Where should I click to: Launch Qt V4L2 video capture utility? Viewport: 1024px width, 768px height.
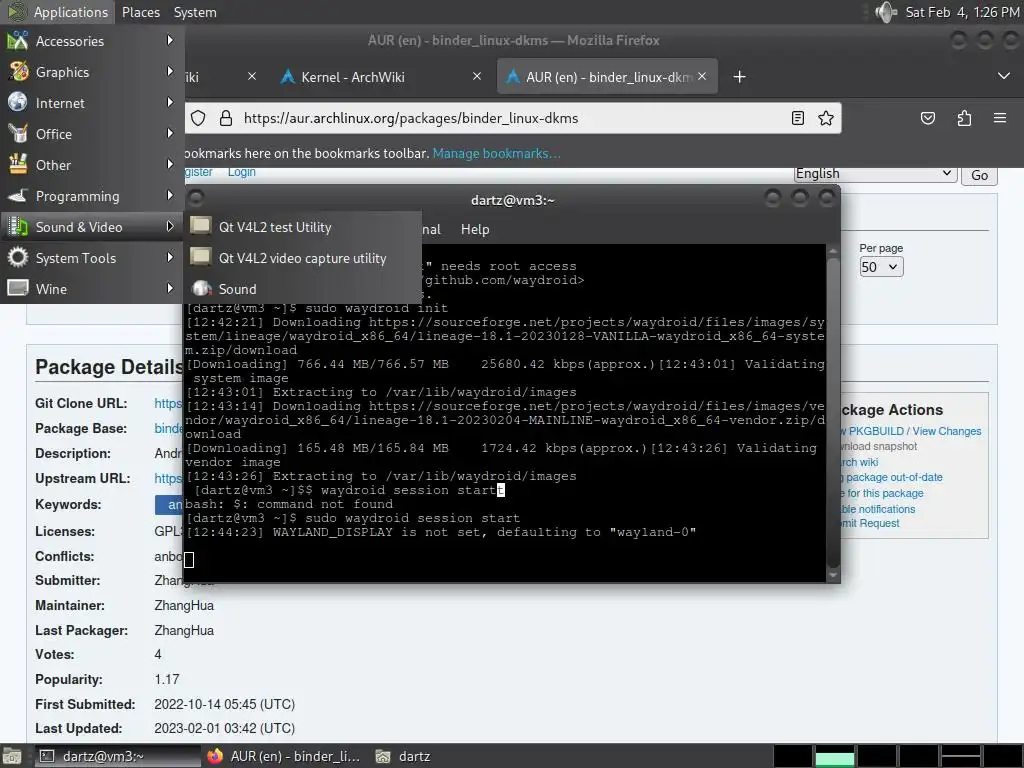(x=303, y=258)
